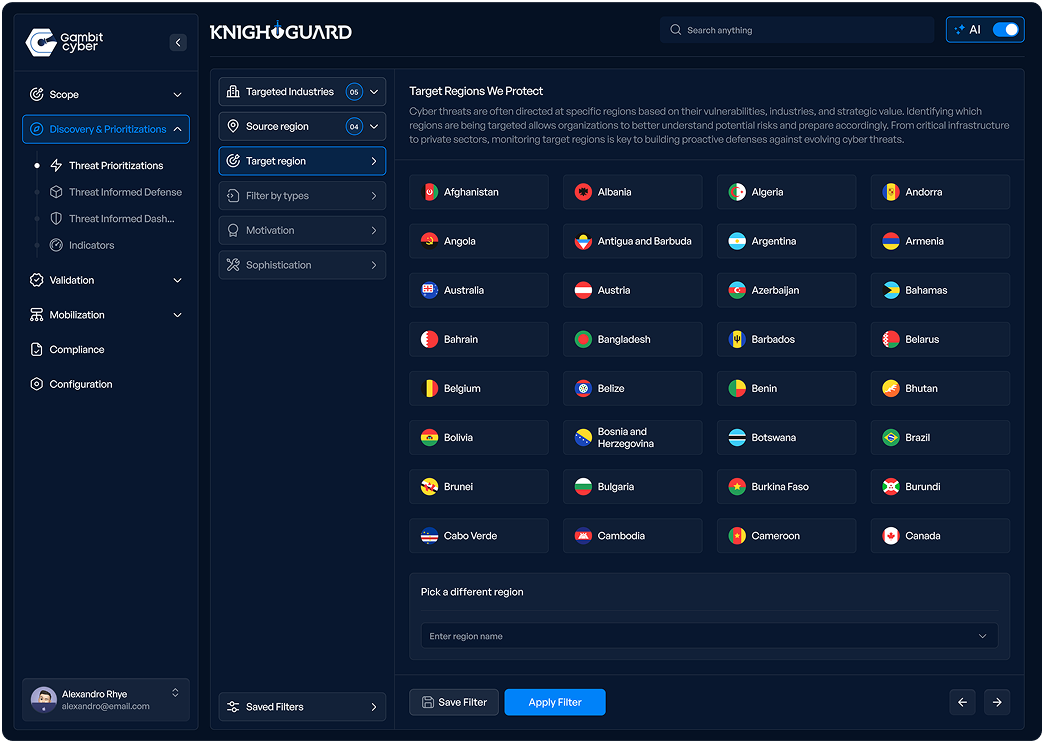Click the AI sparkle icon
The image size is (1044, 743).
coord(959,30)
